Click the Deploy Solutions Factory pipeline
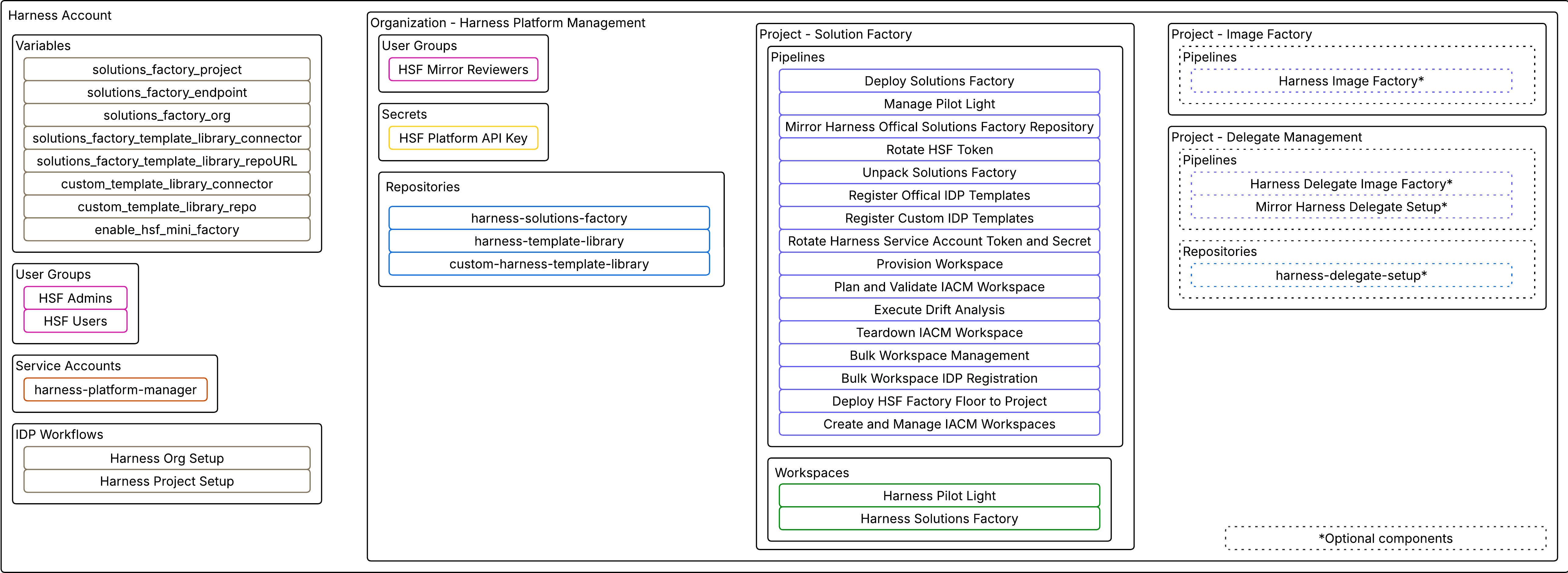The width and height of the screenshot is (1568, 573). tap(939, 81)
